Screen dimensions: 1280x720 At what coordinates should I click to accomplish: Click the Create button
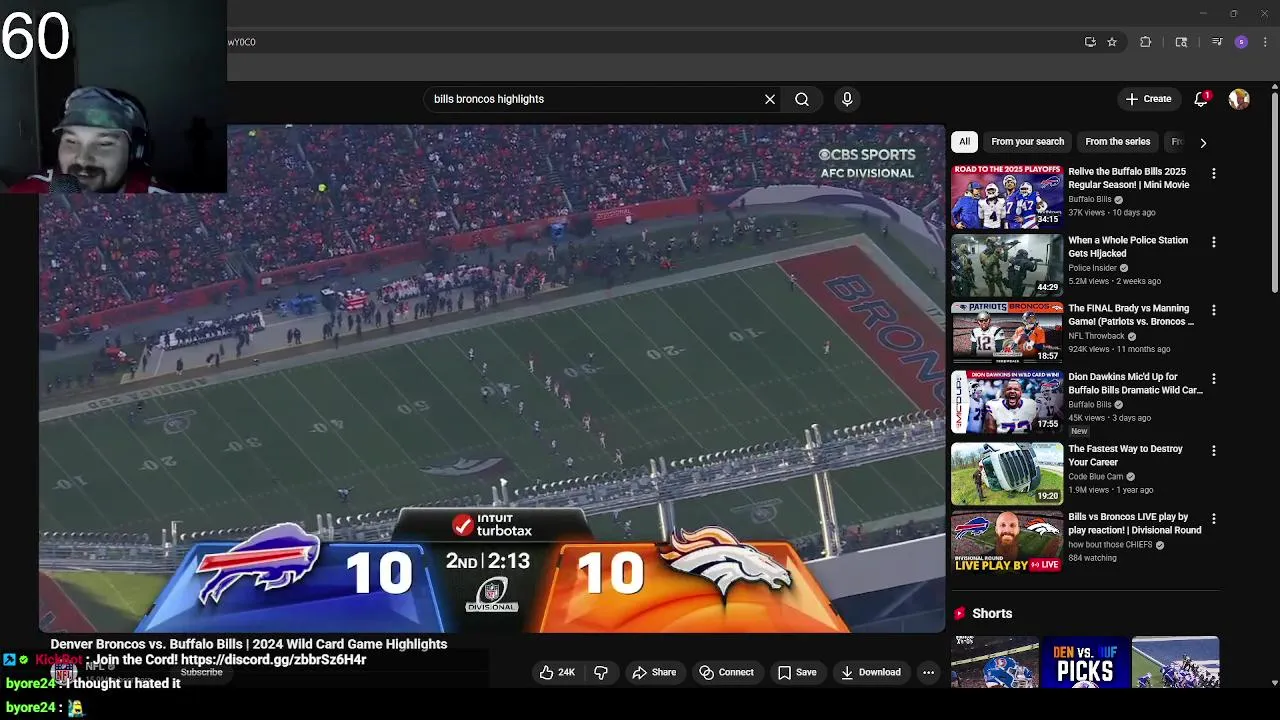point(1148,99)
